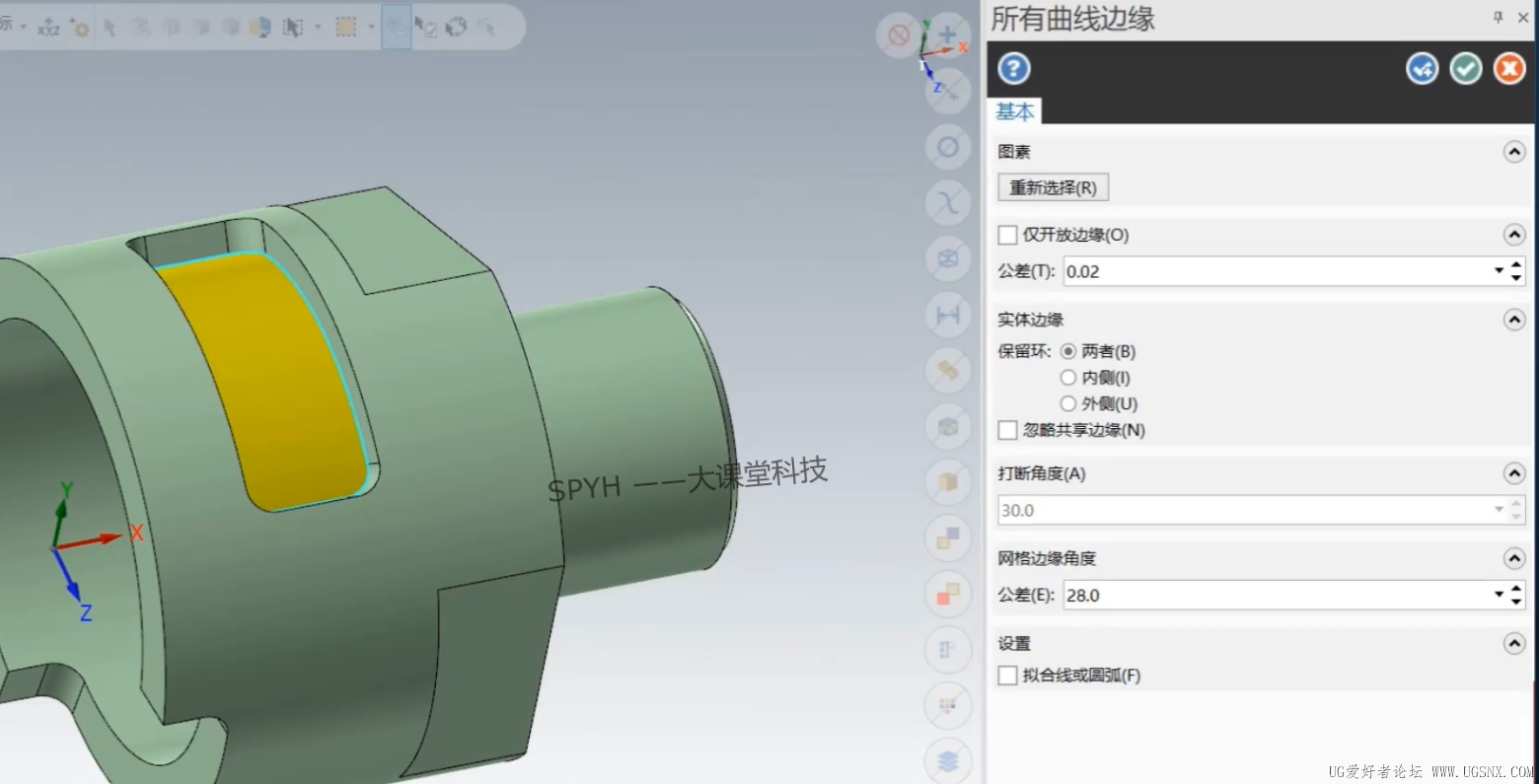Switch to the 基本 tab
Viewport: 1539px width, 784px height.
coord(1015,111)
